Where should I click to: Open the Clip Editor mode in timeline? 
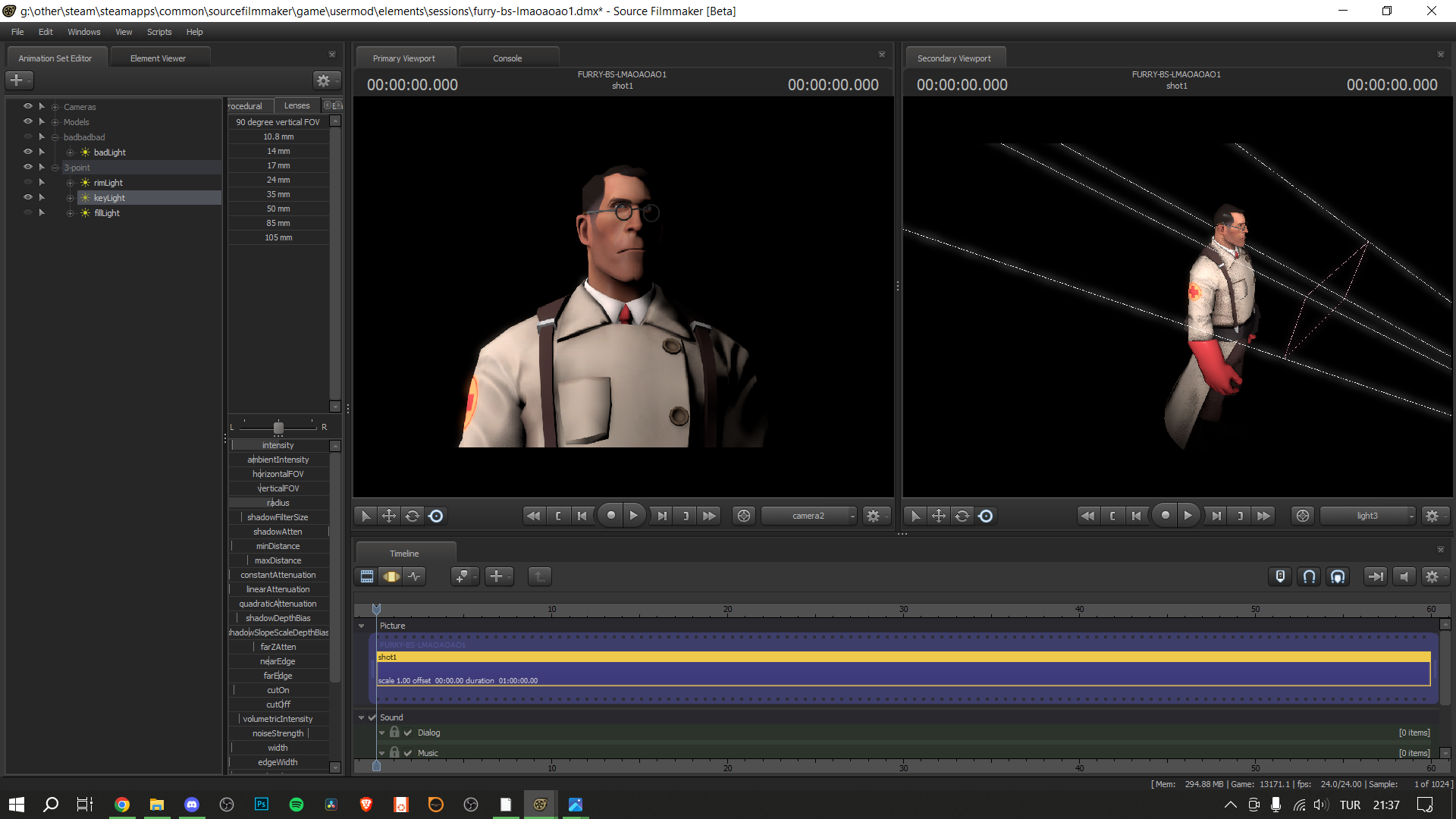[x=367, y=576]
